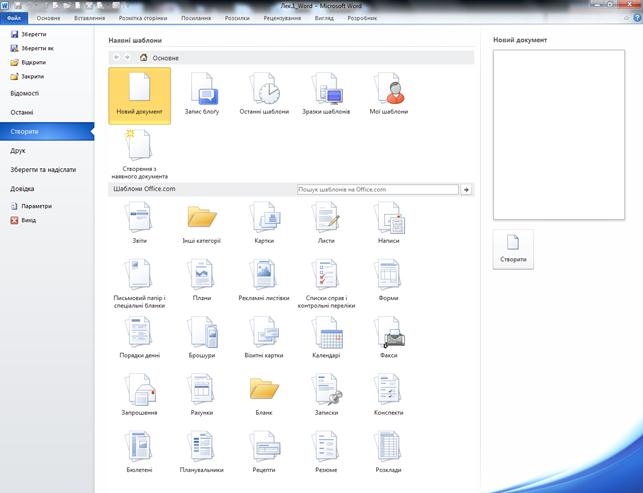Select the Створити section
Viewport: 643px width, 493px height.
click(x=47, y=132)
